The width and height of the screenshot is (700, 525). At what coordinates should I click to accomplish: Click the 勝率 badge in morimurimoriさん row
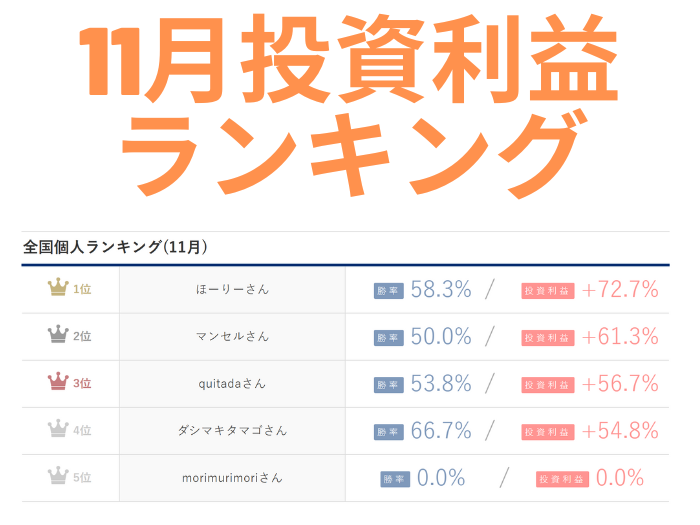(395, 478)
